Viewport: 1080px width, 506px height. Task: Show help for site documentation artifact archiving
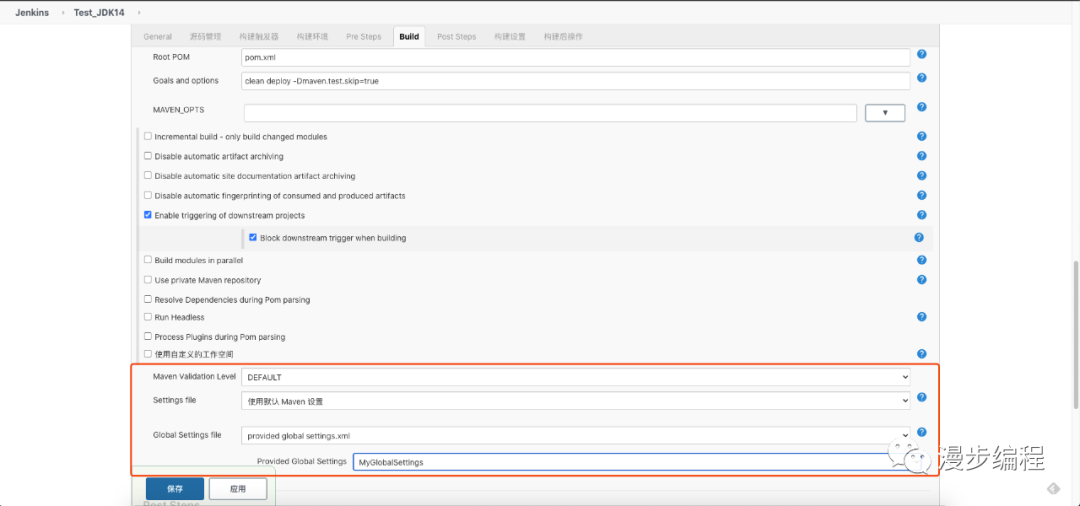tap(922, 176)
